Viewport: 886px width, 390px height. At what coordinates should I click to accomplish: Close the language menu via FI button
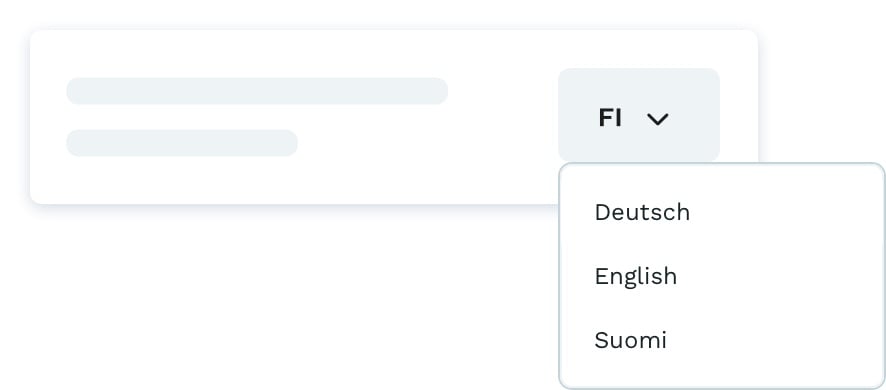pos(639,115)
